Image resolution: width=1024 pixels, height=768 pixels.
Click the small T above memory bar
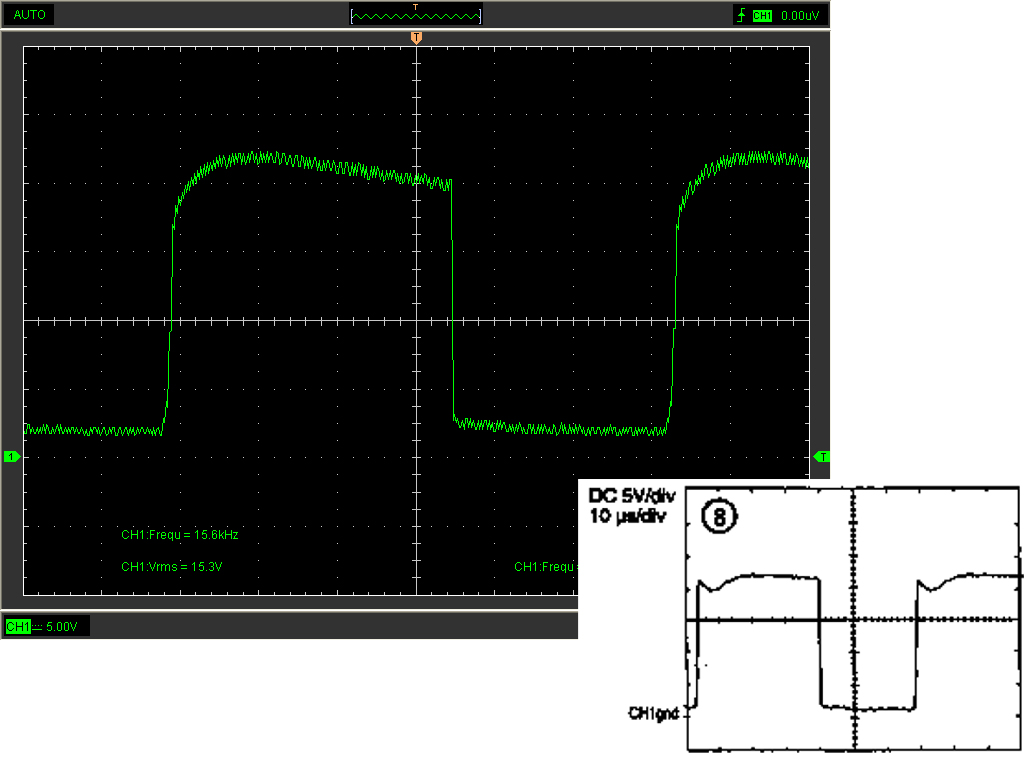(x=416, y=6)
